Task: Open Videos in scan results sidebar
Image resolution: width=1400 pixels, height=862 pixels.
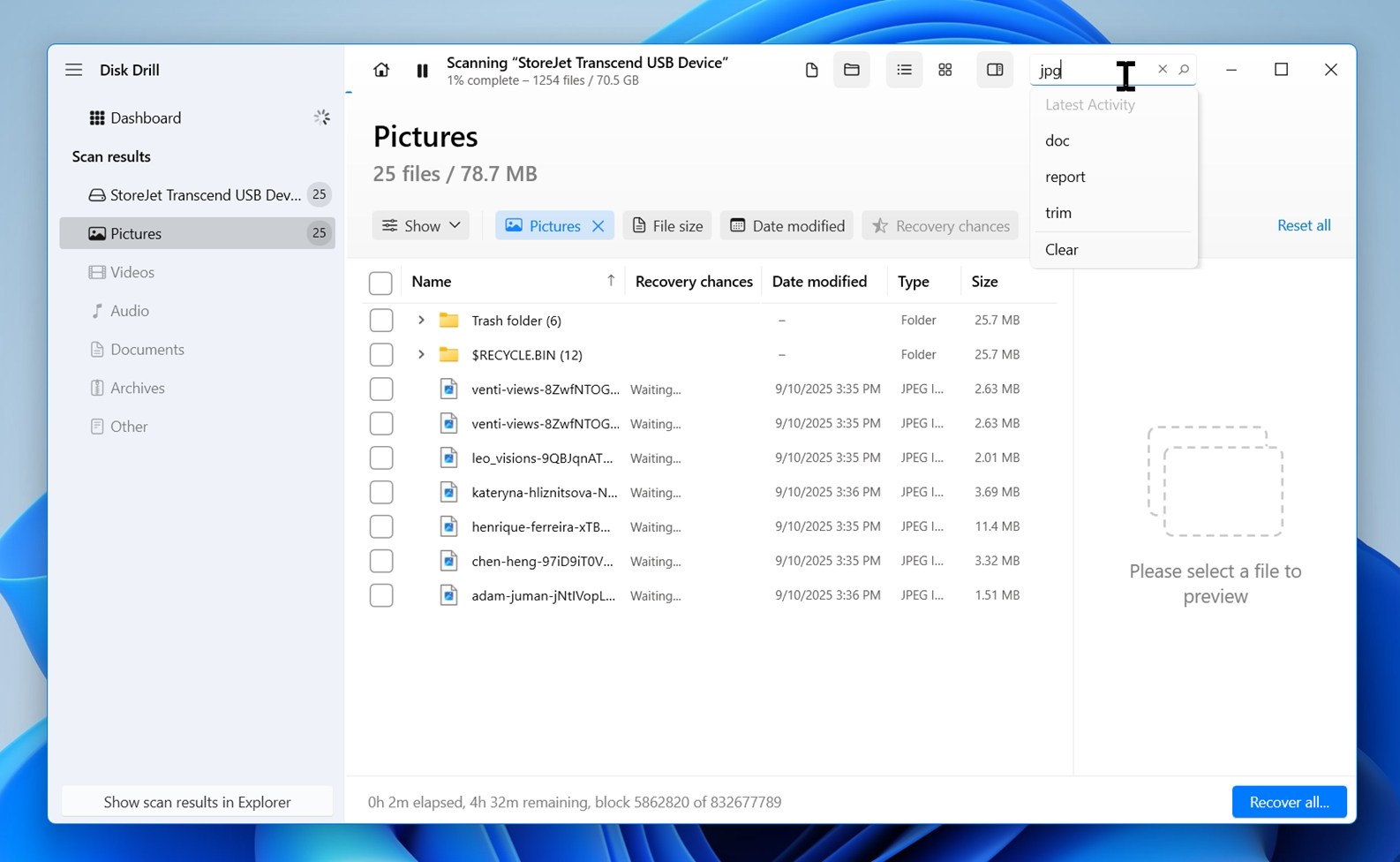Action: 132,272
